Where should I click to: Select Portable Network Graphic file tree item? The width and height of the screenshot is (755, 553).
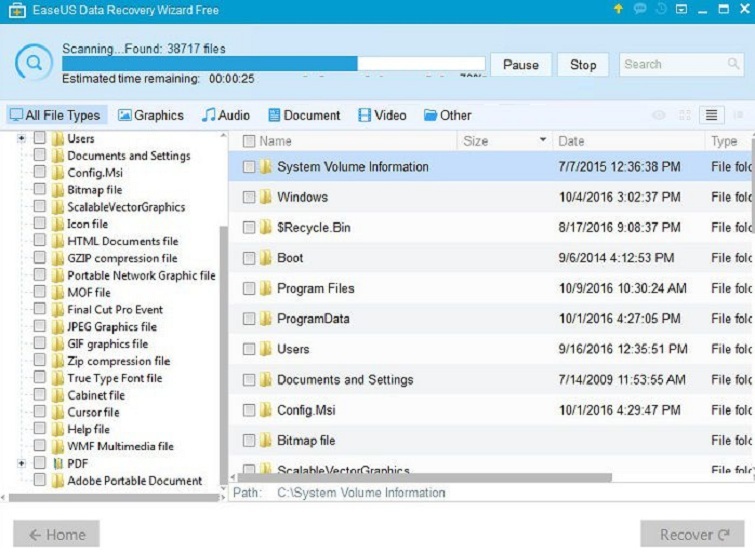coord(141,275)
